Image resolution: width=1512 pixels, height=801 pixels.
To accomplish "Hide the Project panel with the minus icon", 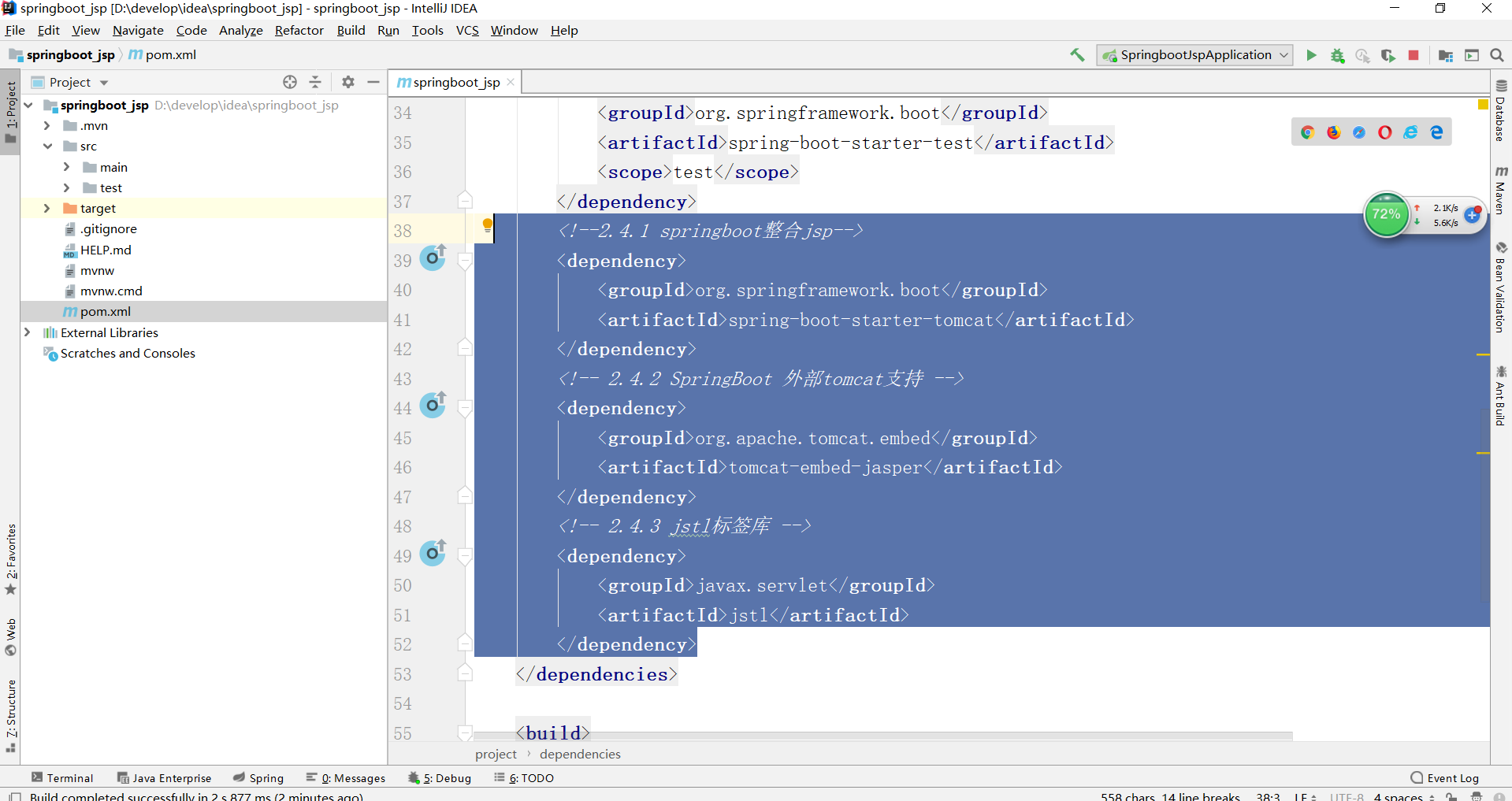I will (x=373, y=82).
